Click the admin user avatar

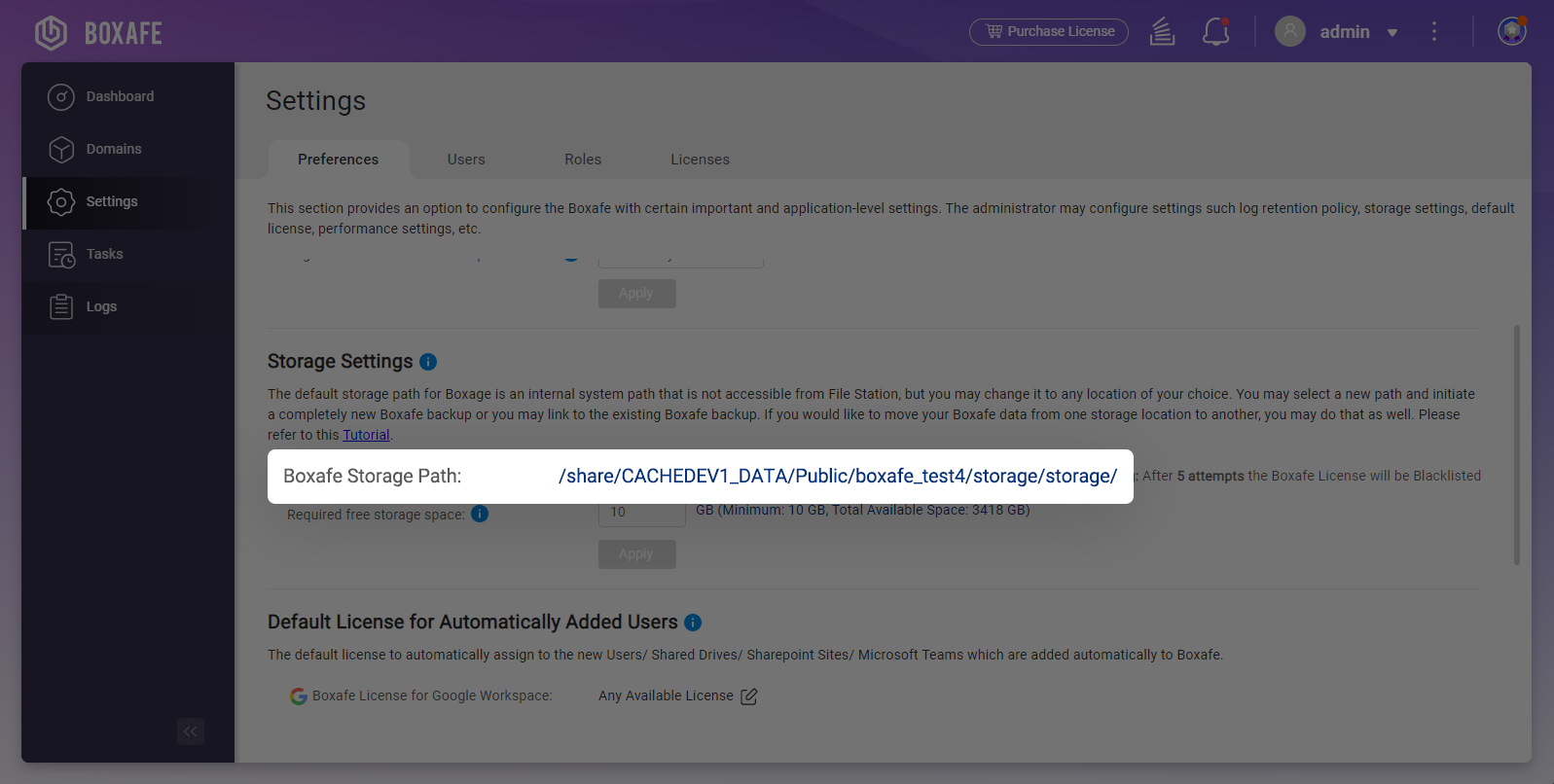tap(1289, 32)
